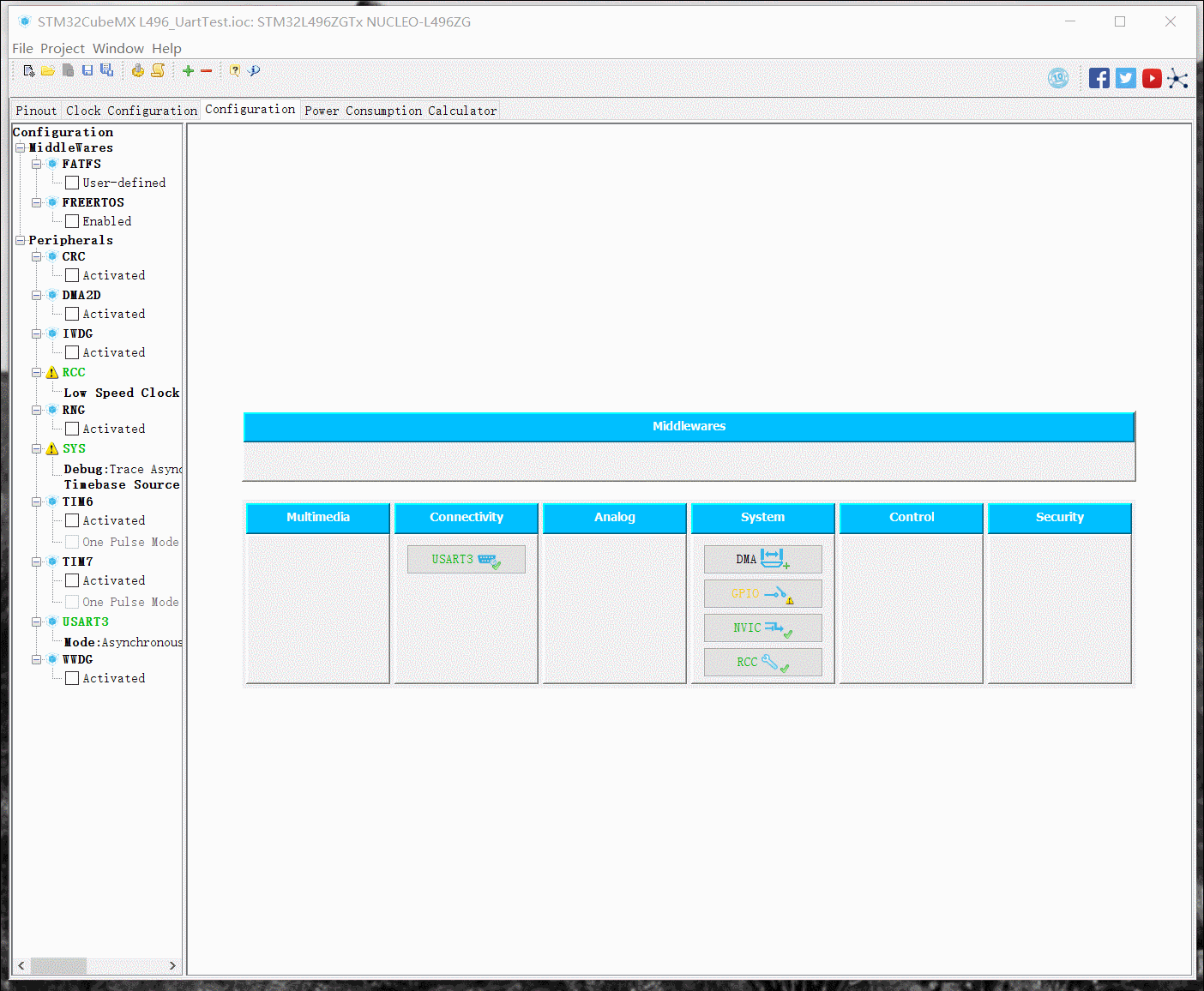Screen dimensions: 1204x991
Task: Select the Timebase Source row under SYS
Action: pyautogui.click(x=122, y=484)
